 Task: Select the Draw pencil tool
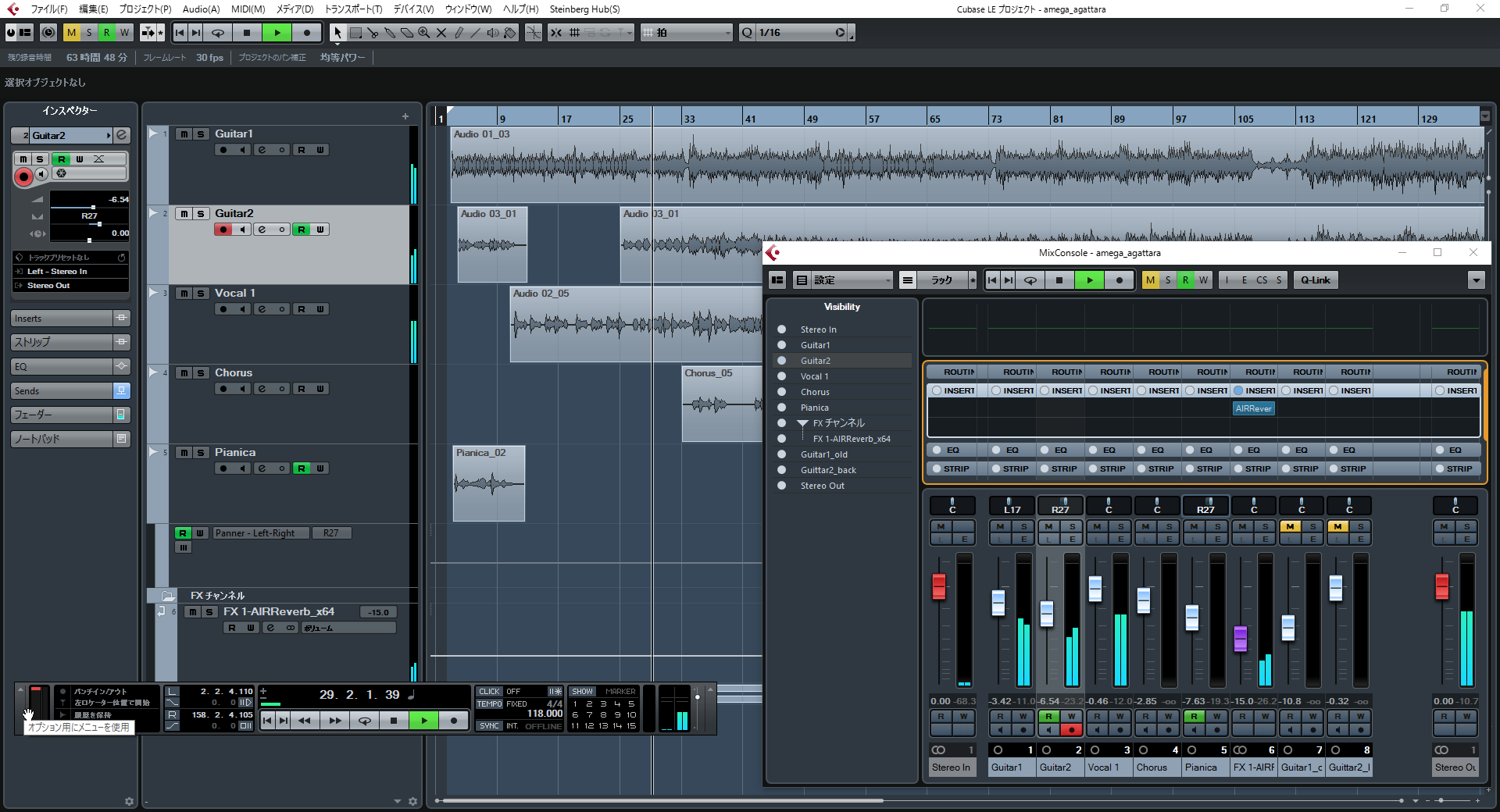[x=459, y=33]
